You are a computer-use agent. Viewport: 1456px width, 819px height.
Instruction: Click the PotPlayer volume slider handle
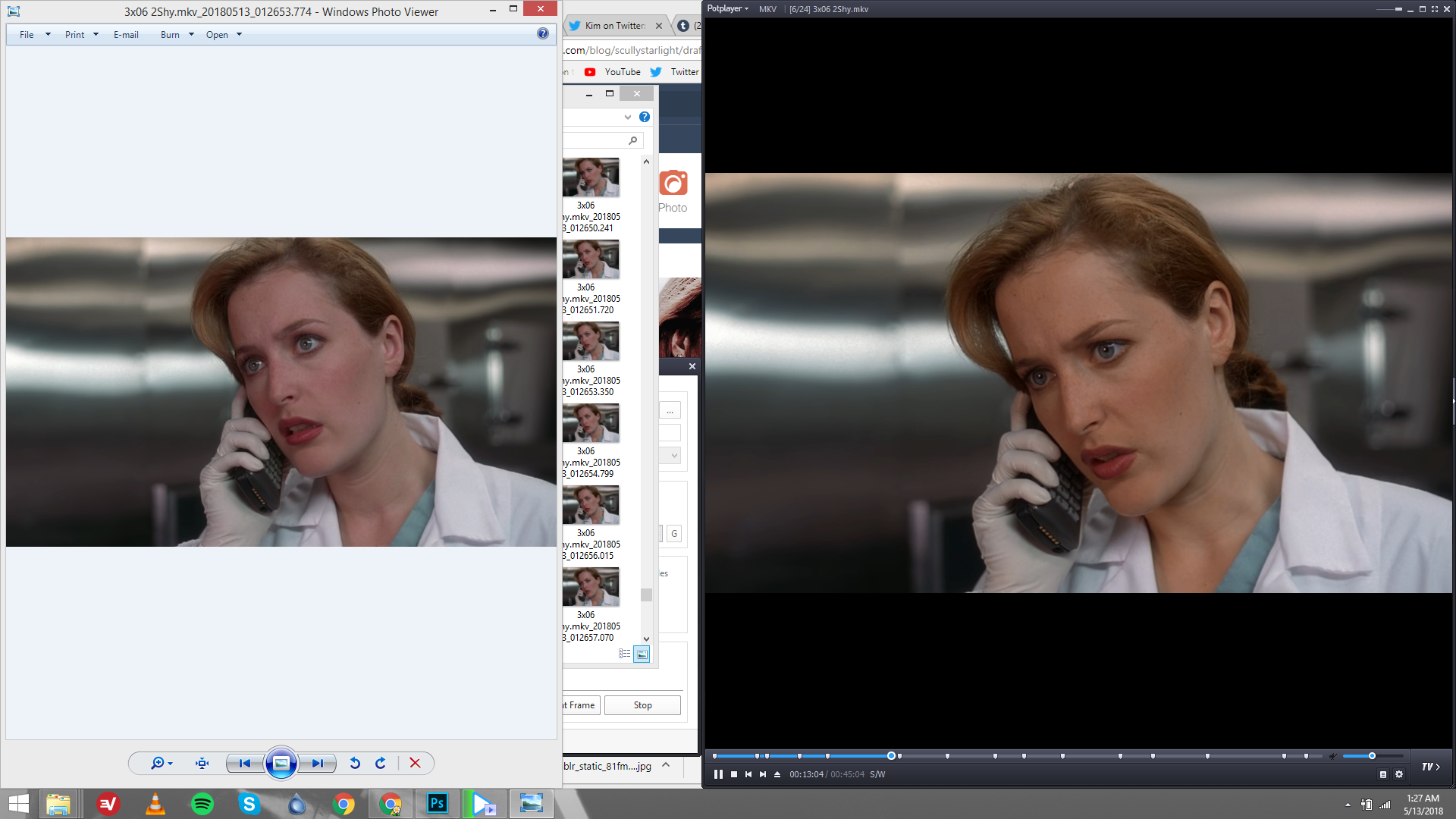pyautogui.click(x=1372, y=756)
